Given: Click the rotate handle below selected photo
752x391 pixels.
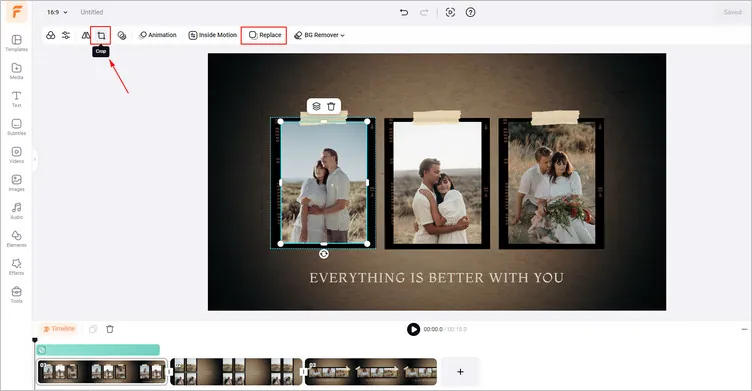Looking at the screenshot, I should click(324, 254).
